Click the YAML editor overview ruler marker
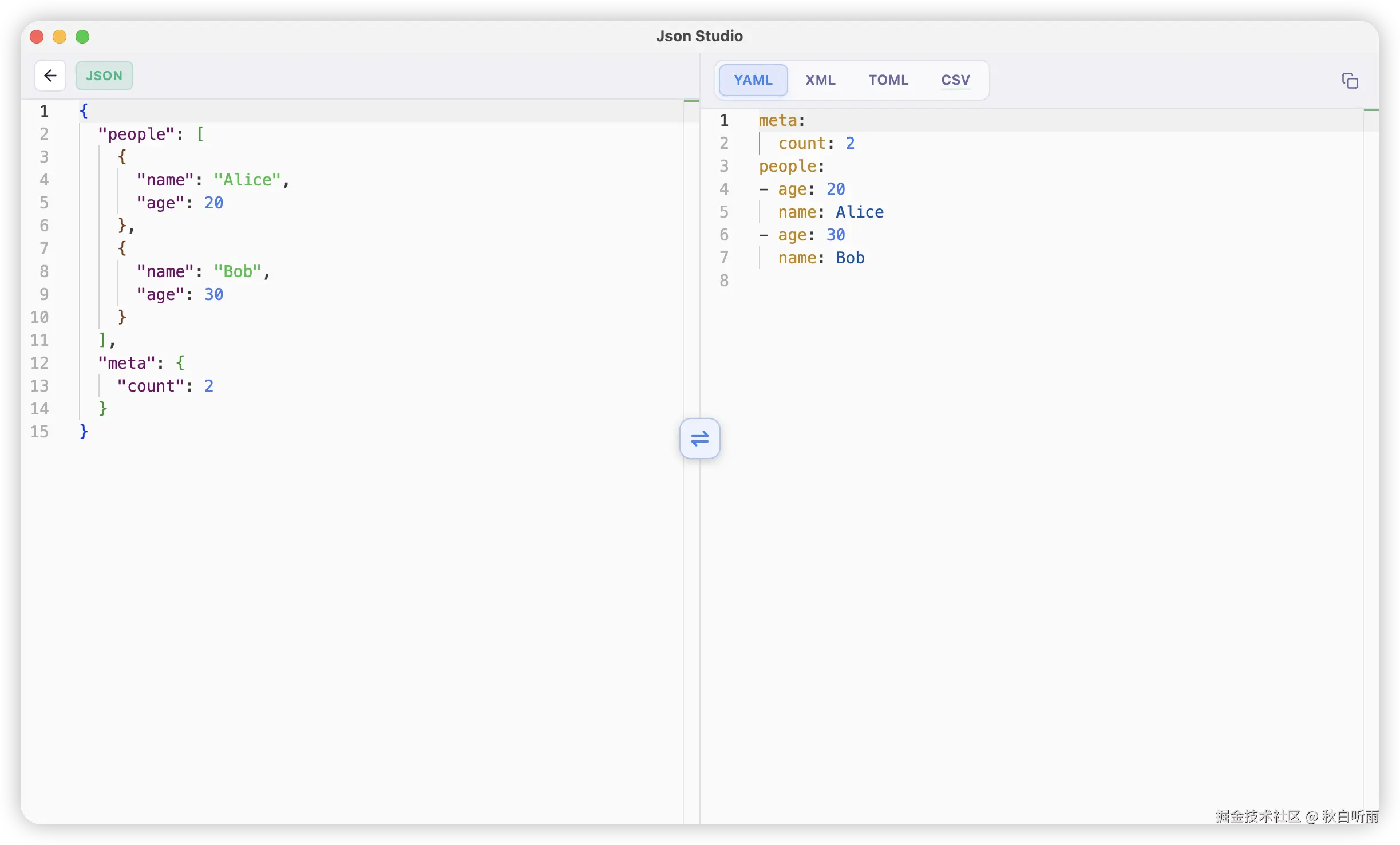The height and width of the screenshot is (845, 1400). tap(1371, 109)
